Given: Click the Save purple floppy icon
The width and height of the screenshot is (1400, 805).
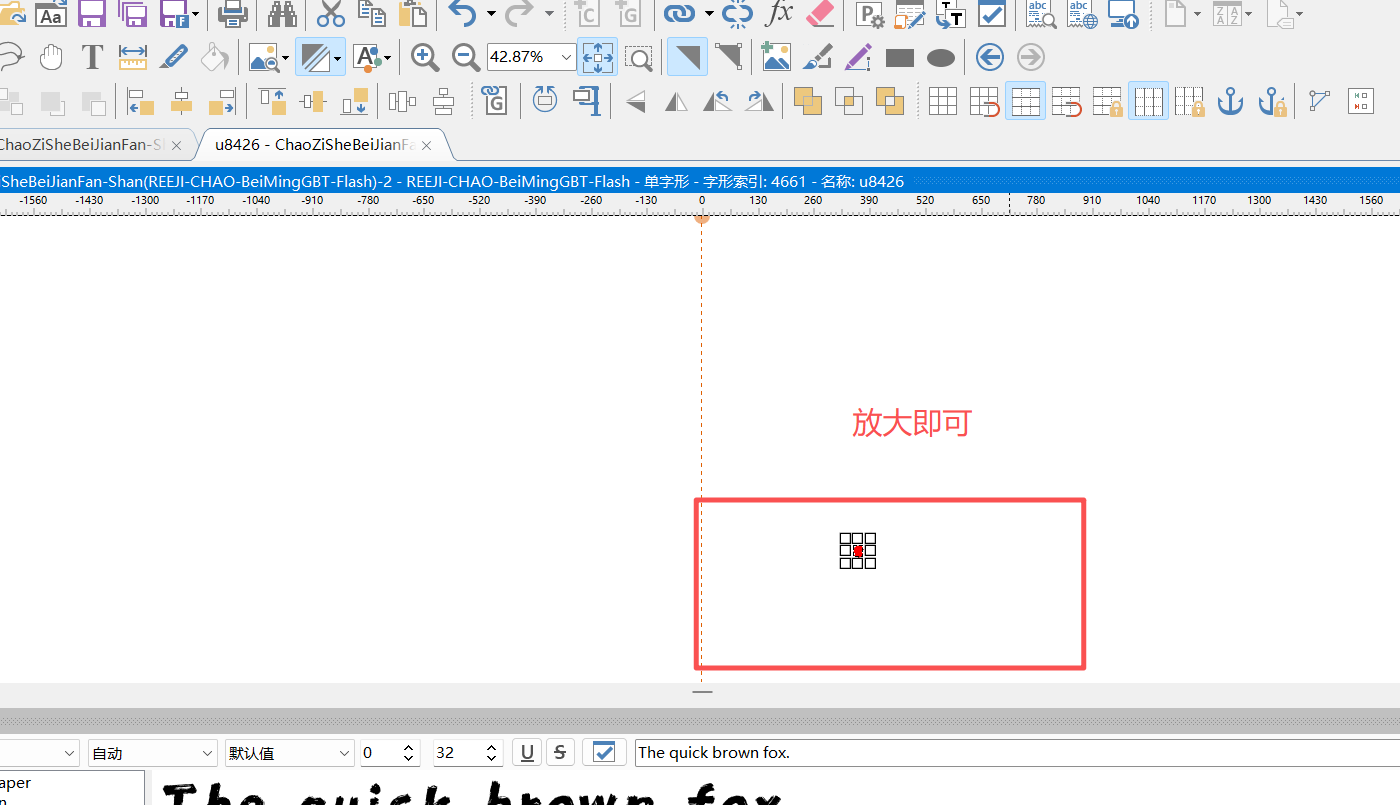Looking at the screenshot, I should coord(92,14).
